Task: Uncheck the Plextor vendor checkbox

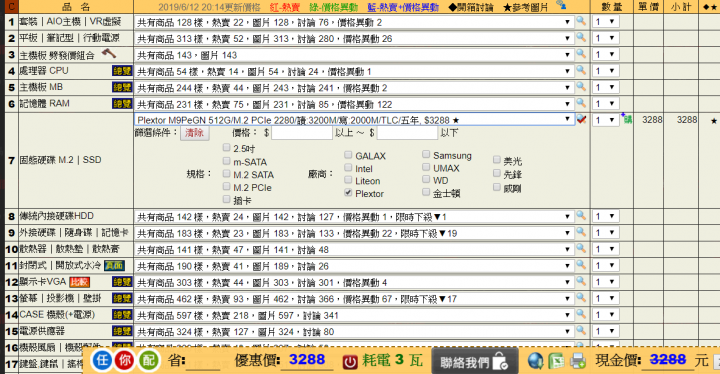Action: (x=348, y=193)
